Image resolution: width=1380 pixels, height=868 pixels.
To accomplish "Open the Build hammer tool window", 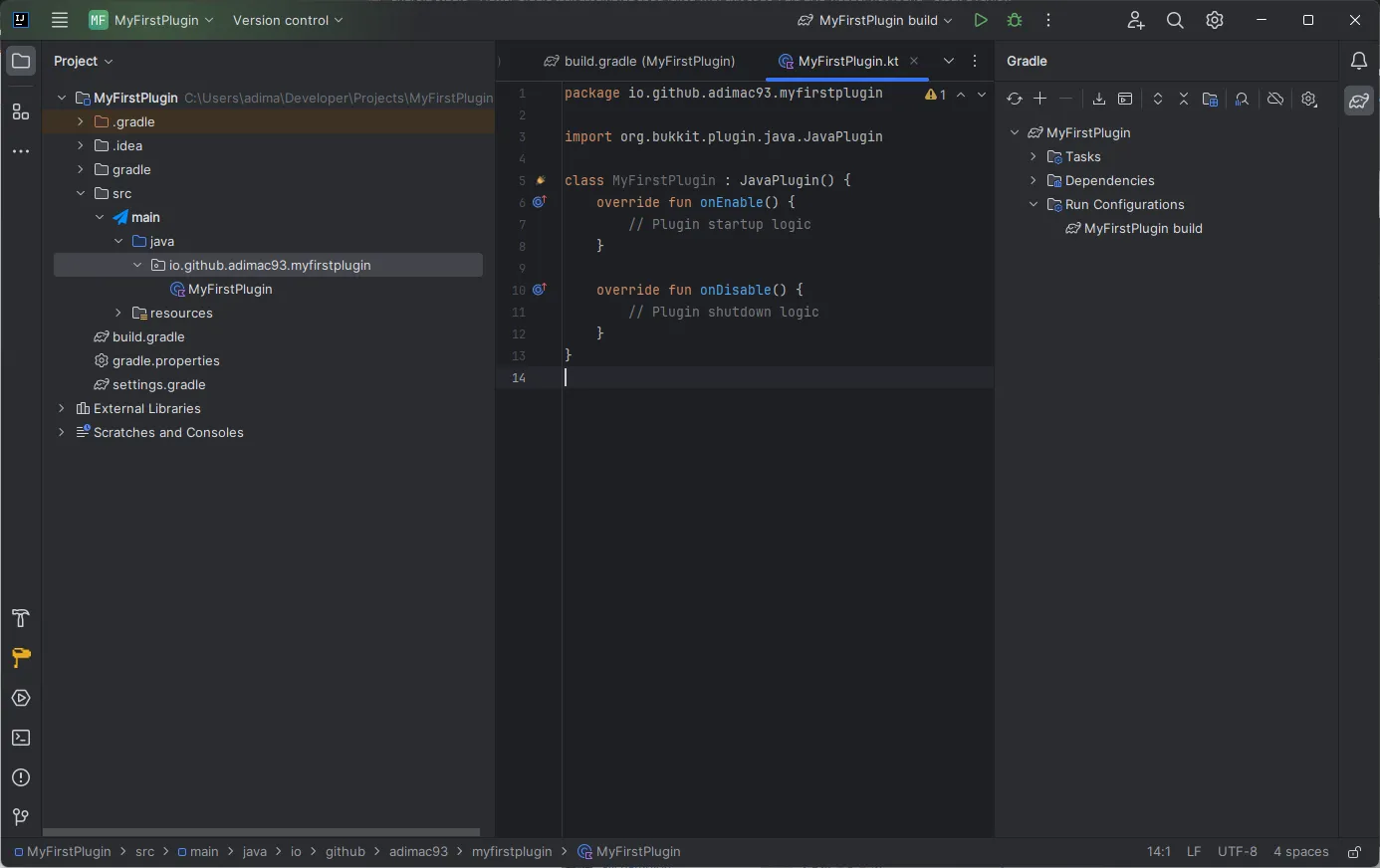I will (x=20, y=618).
